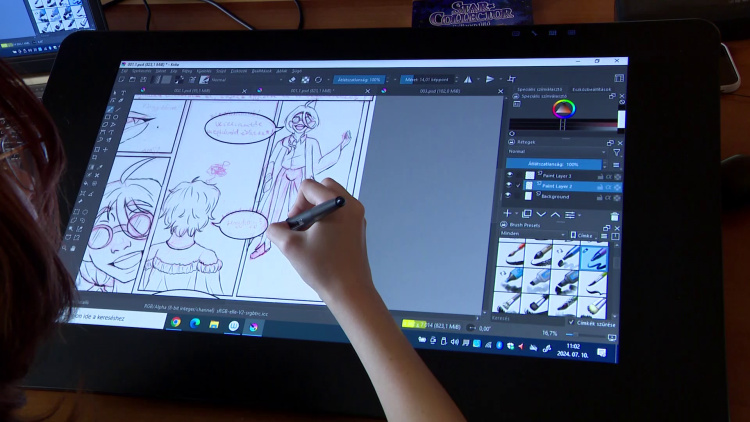The width and height of the screenshot is (750, 422).
Task: Expand the Minden brush tag dropdown
Action: point(530,235)
